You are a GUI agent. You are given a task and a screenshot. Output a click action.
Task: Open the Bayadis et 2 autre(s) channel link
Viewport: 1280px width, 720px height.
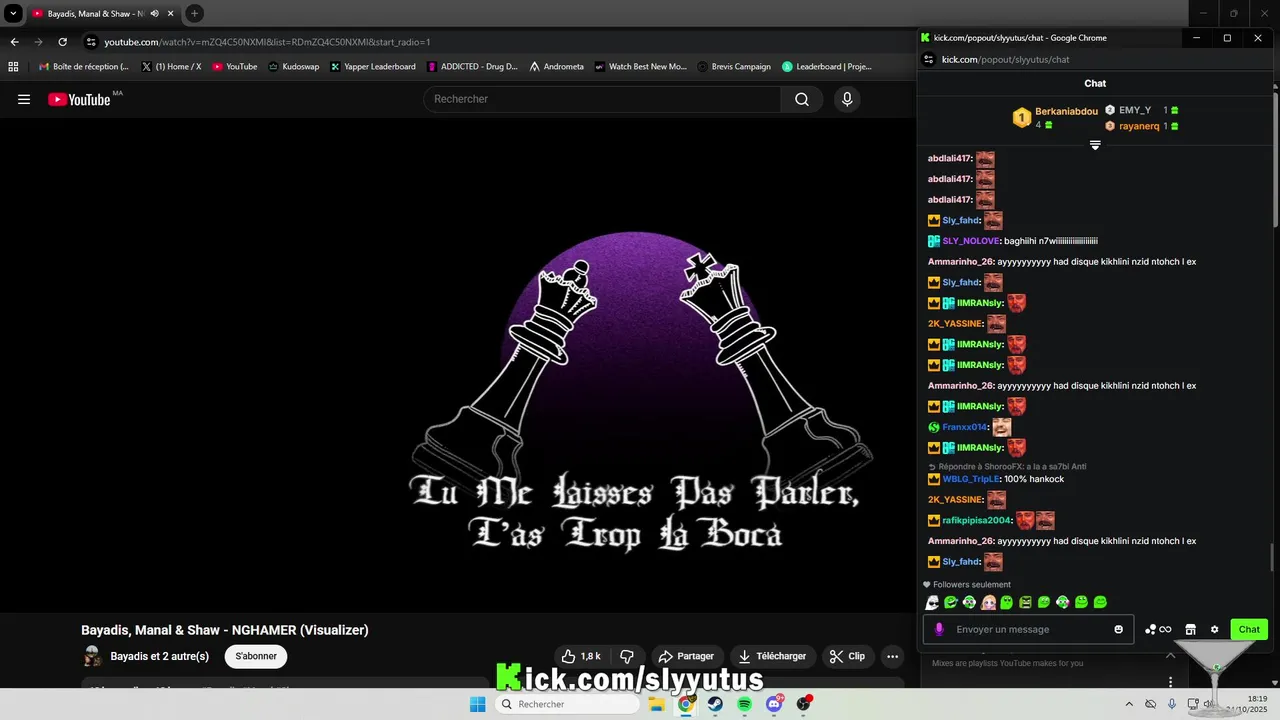pos(160,656)
